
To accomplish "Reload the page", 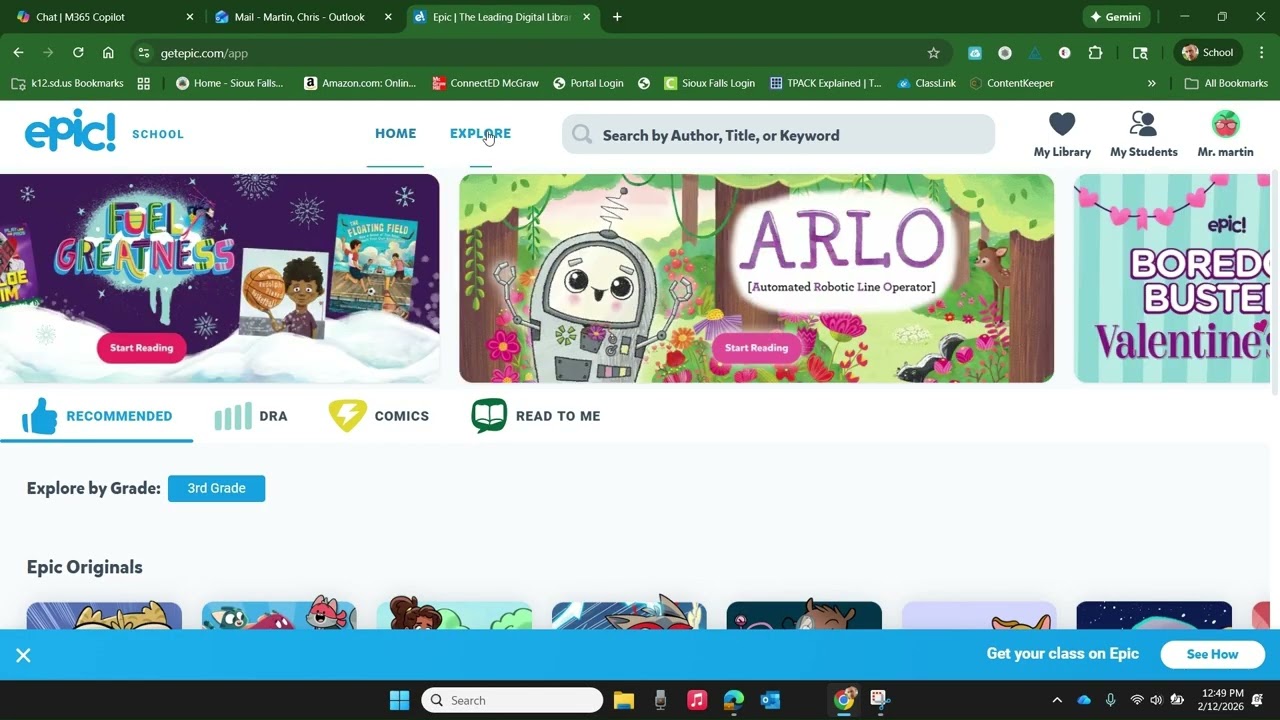I will pos(78,53).
